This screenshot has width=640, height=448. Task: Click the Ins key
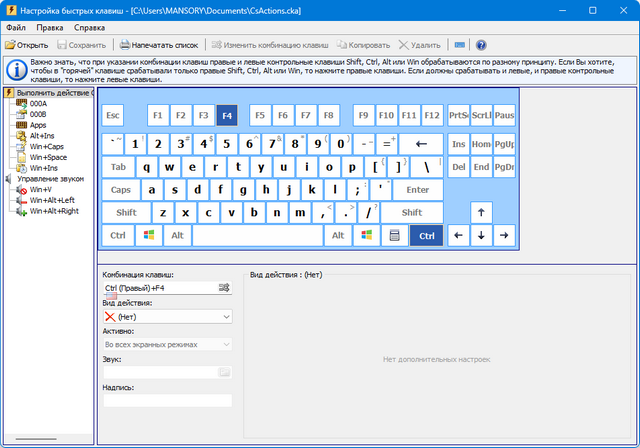click(x=458, y=144)
